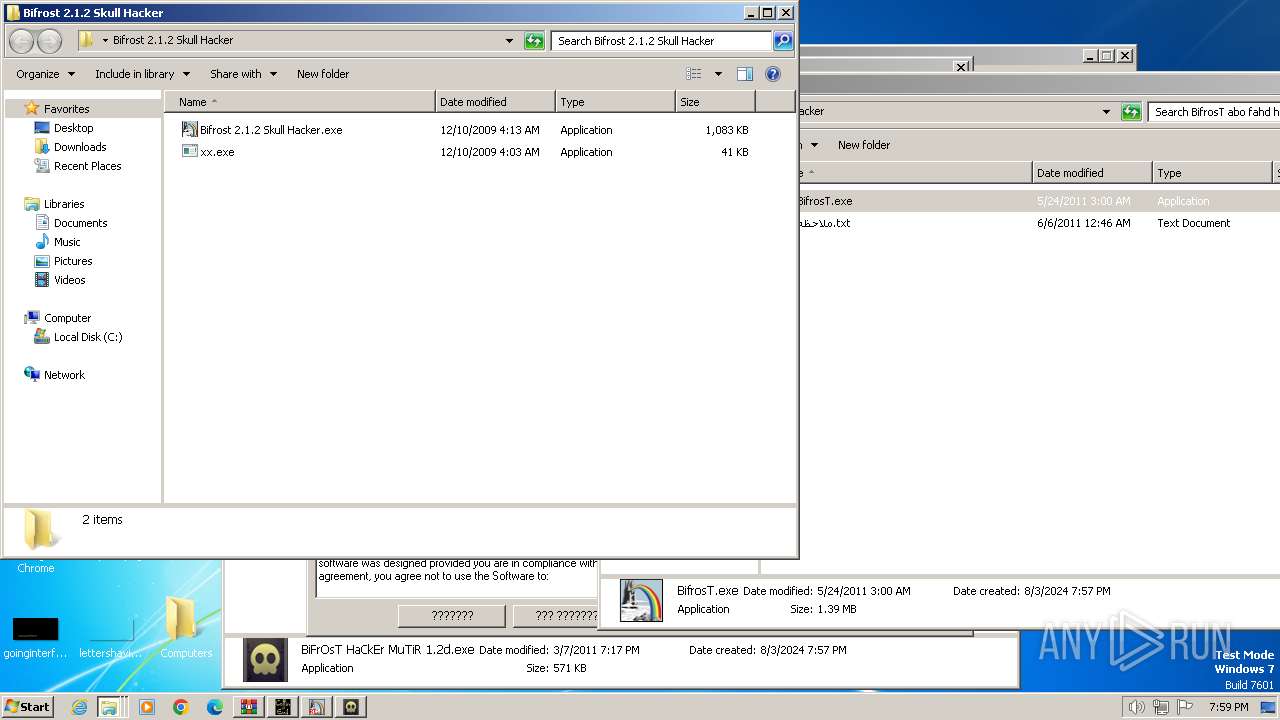Screen dimensions: 1280x720
Task: Change view with the views icon
Action: pyautogui.click(x=694, y=74)
